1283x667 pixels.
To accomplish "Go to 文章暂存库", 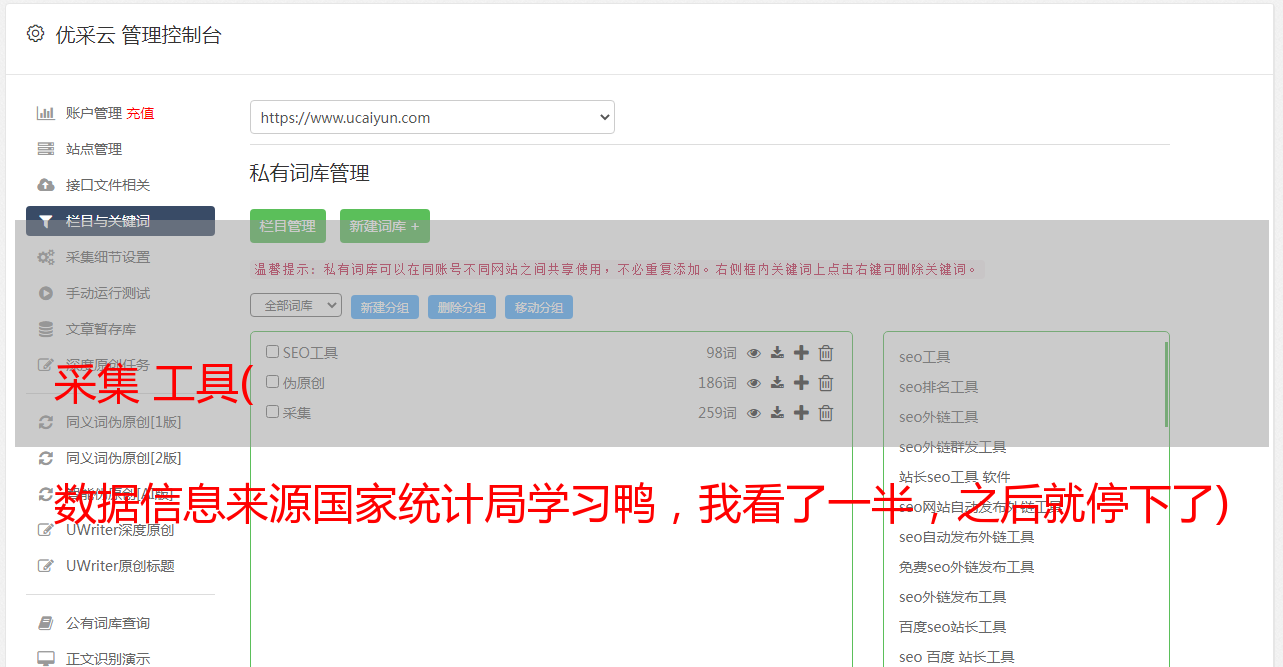I will 101,329.
